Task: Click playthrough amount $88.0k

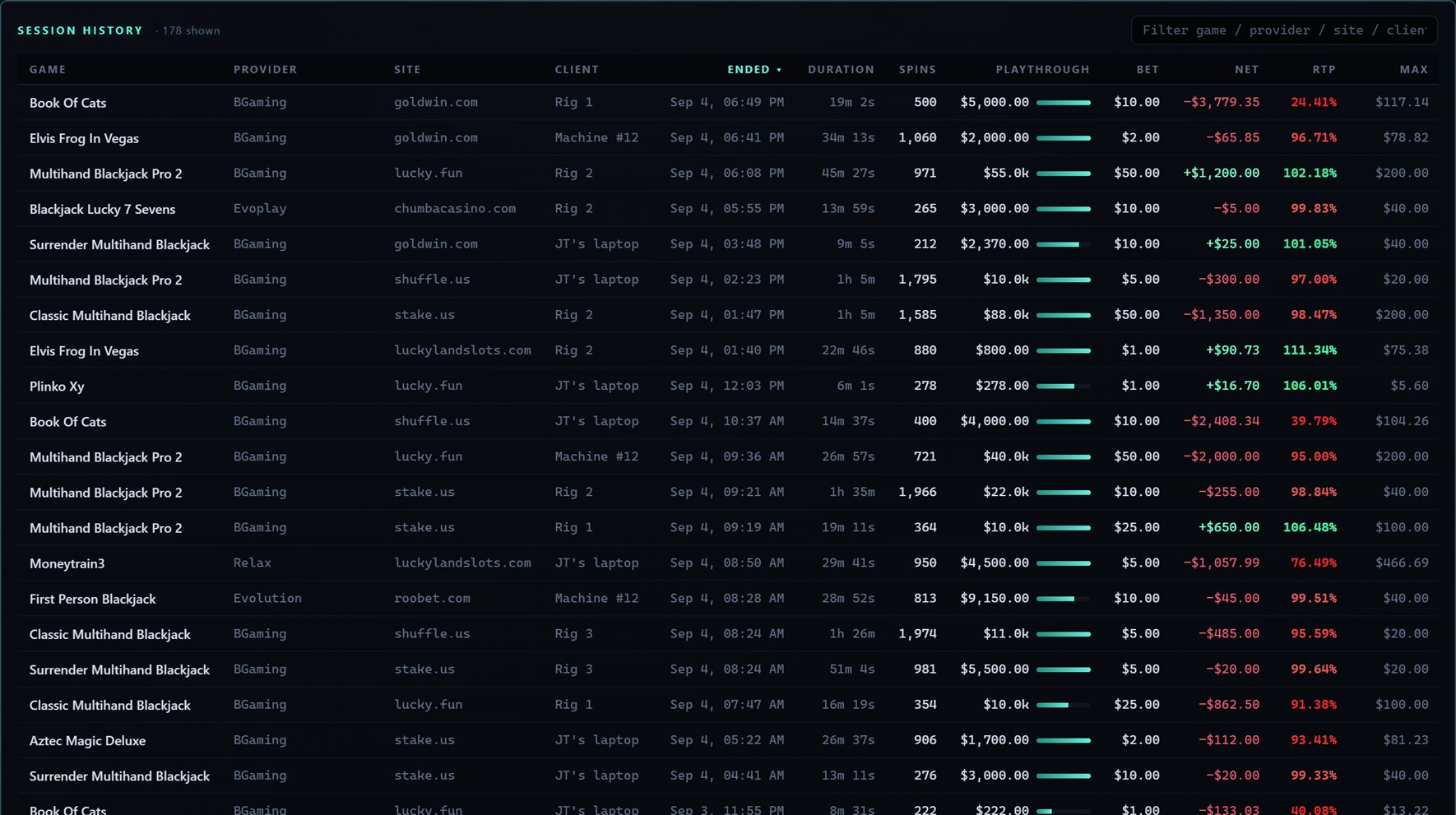Action: click(1005, 315)
